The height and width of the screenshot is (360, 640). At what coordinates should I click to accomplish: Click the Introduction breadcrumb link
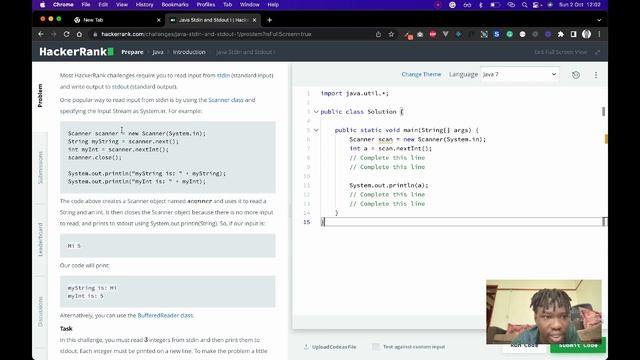coord(189,52)
